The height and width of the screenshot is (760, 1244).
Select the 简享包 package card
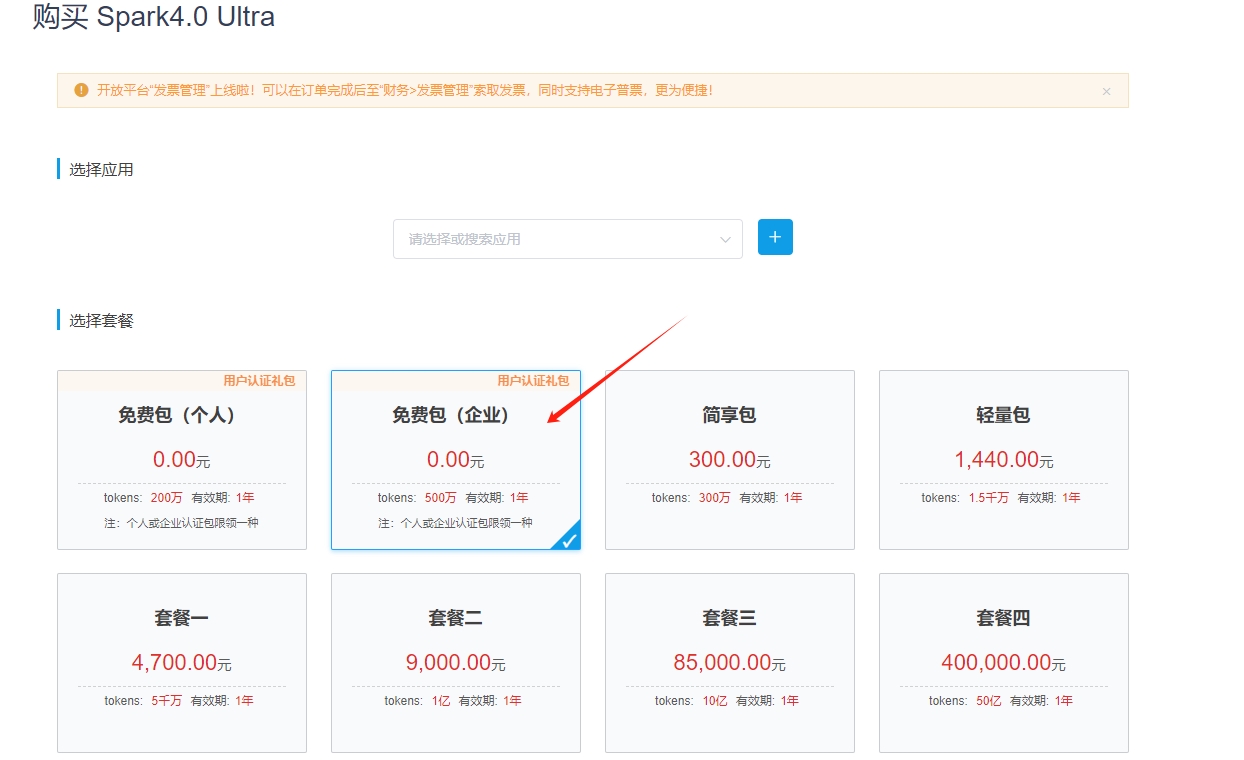(x=730, y=460)
